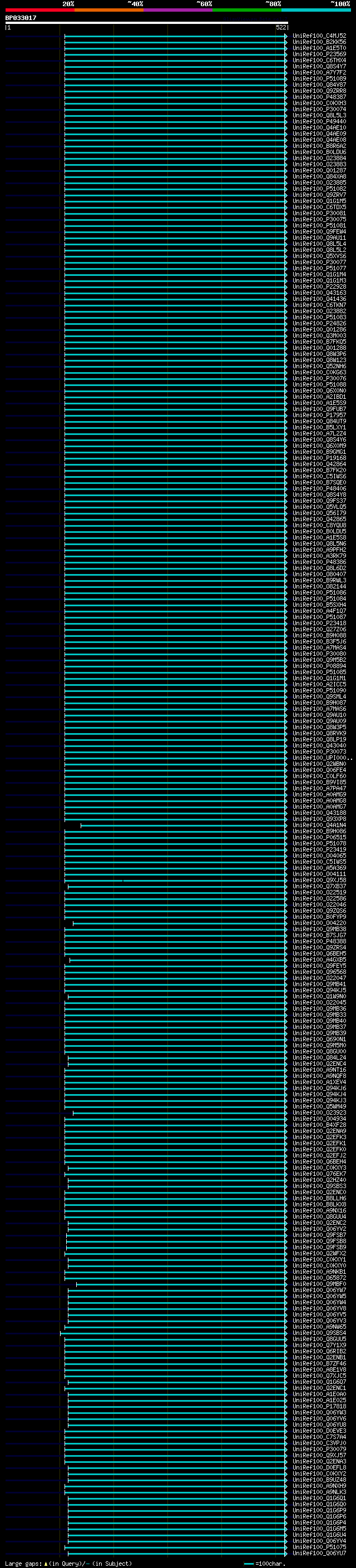Select hit name UniRef100_Q43188
This screenshot has width=356, height=1568.
319,813
